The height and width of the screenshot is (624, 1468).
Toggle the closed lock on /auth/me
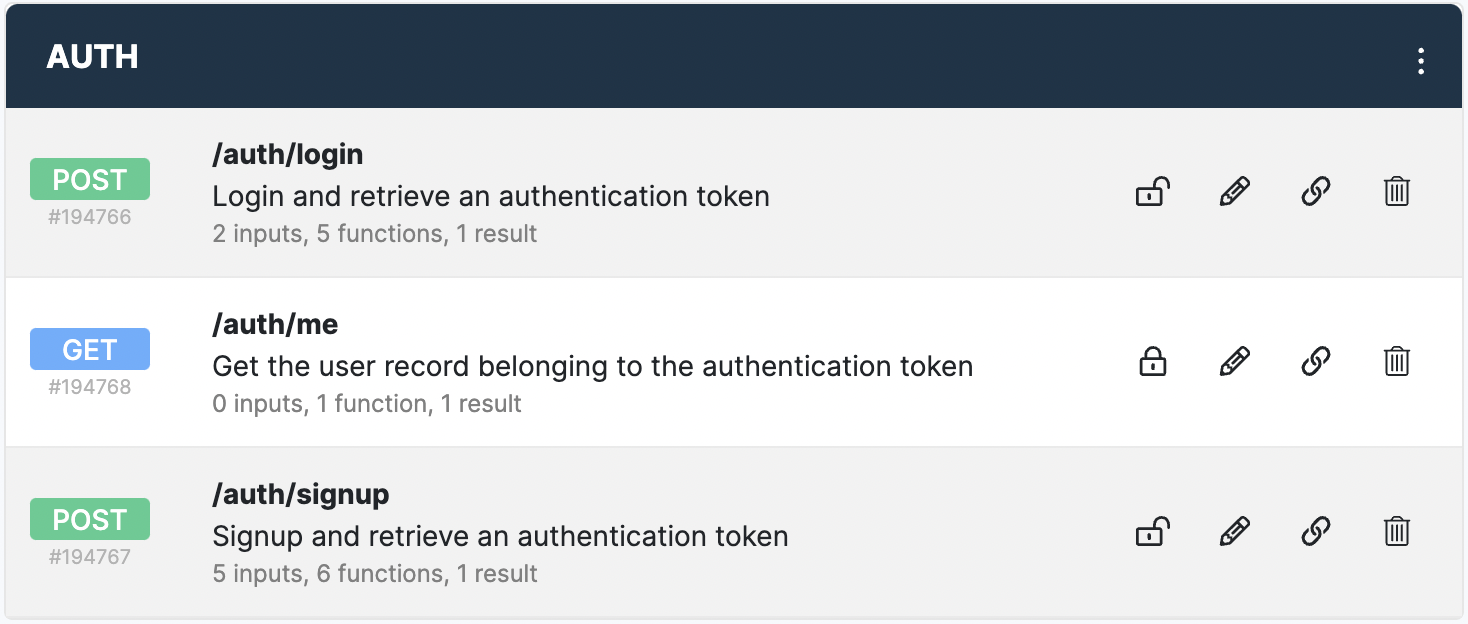point(1153,361)
